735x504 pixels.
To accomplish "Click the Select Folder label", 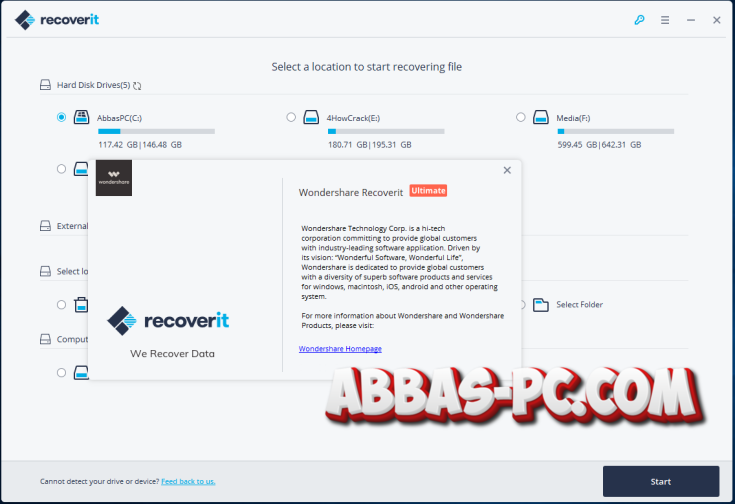I will point(579,305).
